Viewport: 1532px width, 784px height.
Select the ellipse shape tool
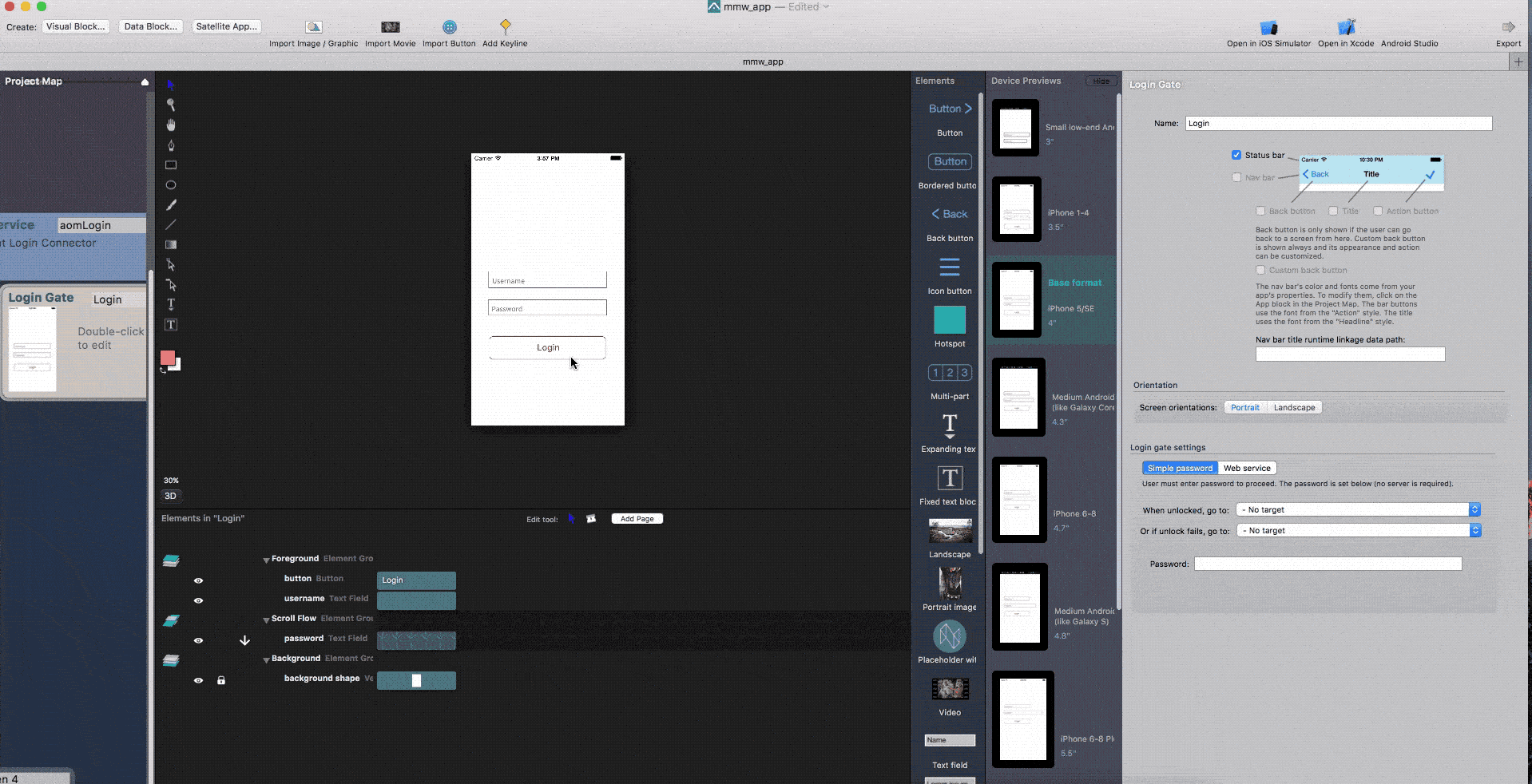coord(171,185)
